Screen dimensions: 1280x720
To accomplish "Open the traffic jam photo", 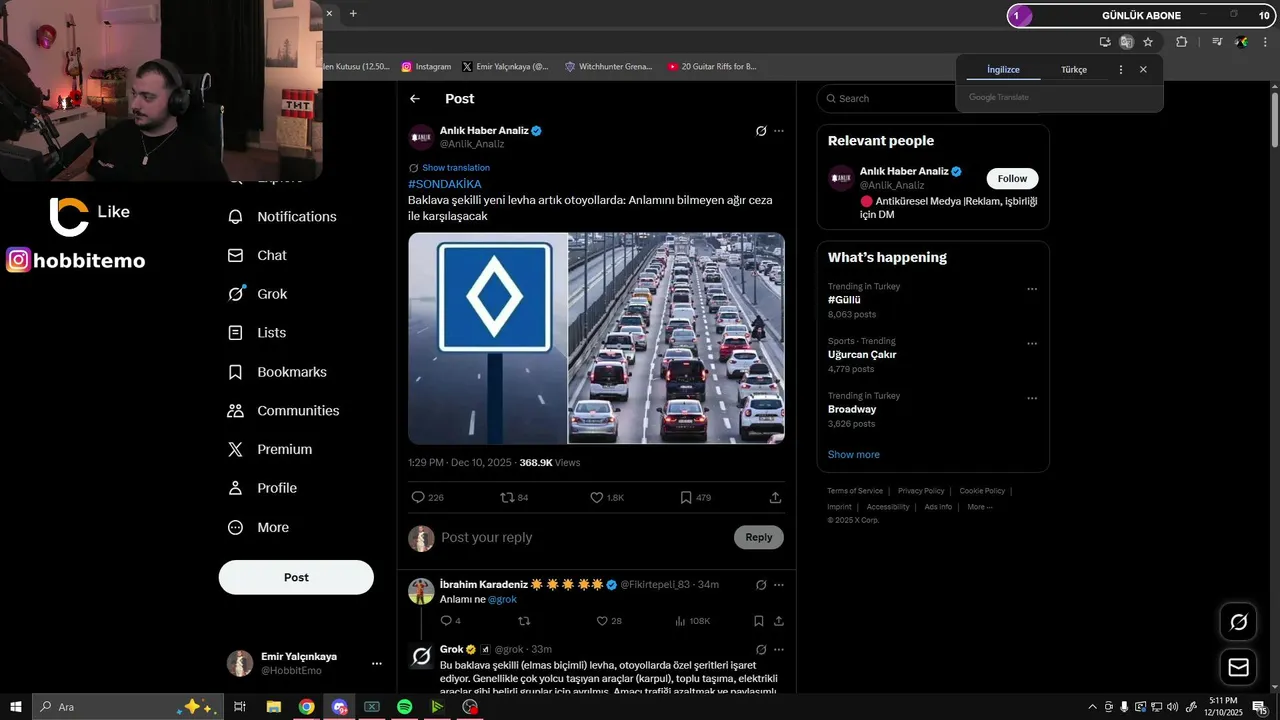I will (x=677, y=338).
